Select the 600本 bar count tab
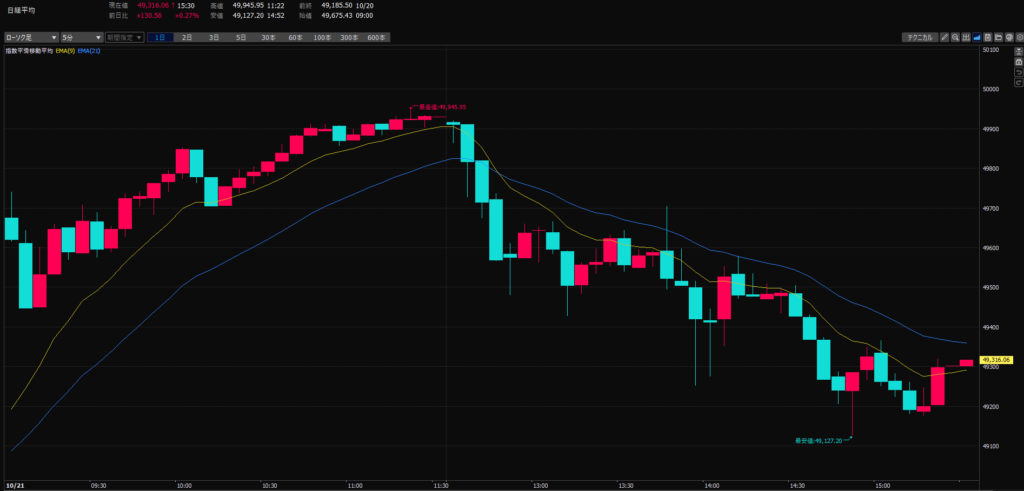This screenshot has height=491, width=1024. click(375, 37)
